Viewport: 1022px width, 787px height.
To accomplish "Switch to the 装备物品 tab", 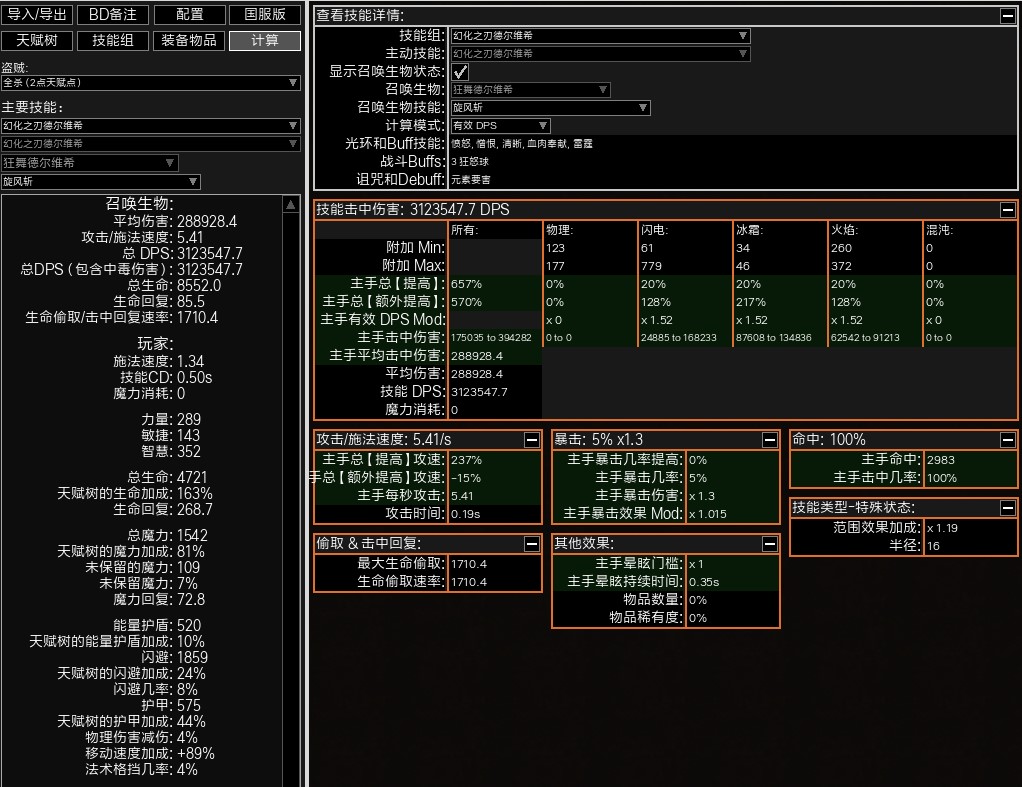I will pos(188,41).
